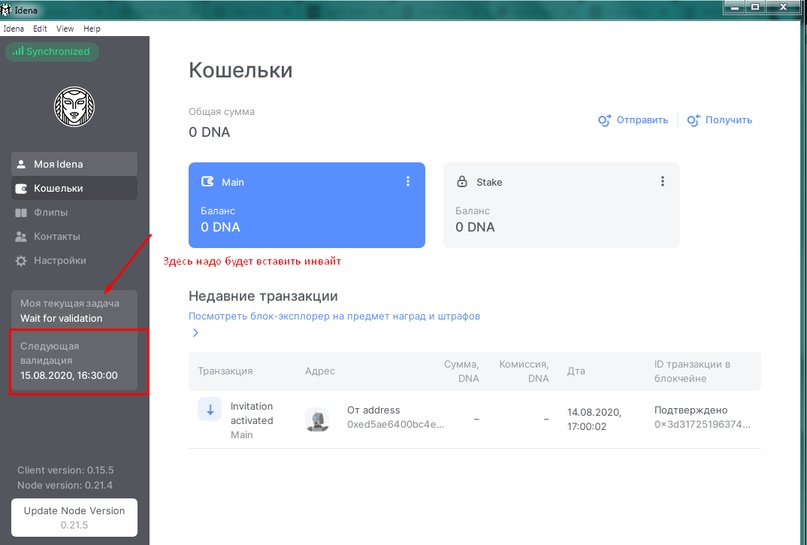Click the wallet icon on Main card

(207, 182)
